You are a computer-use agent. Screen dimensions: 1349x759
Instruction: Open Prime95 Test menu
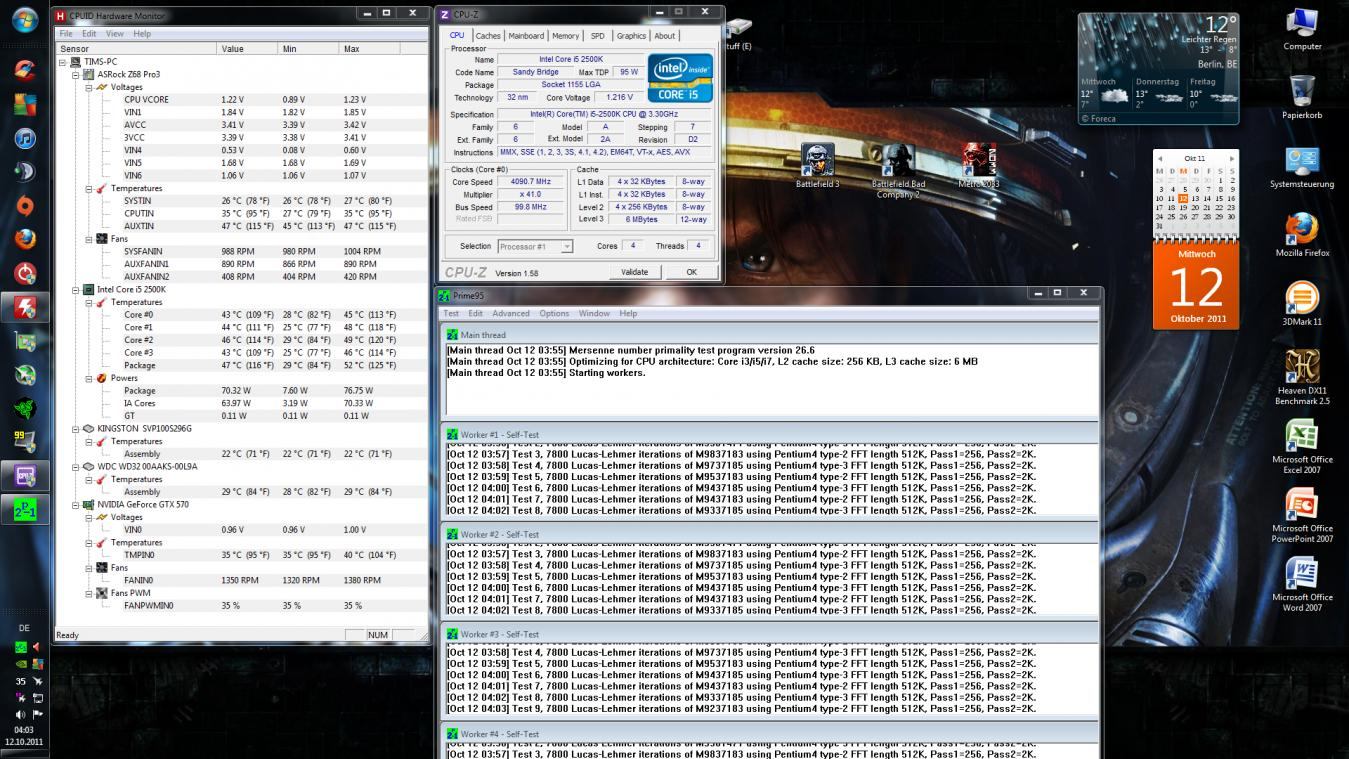click(x=451, y=313)
